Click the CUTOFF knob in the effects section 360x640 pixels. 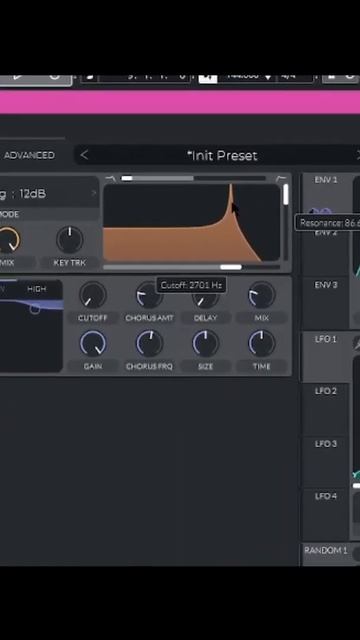[93, 295]
